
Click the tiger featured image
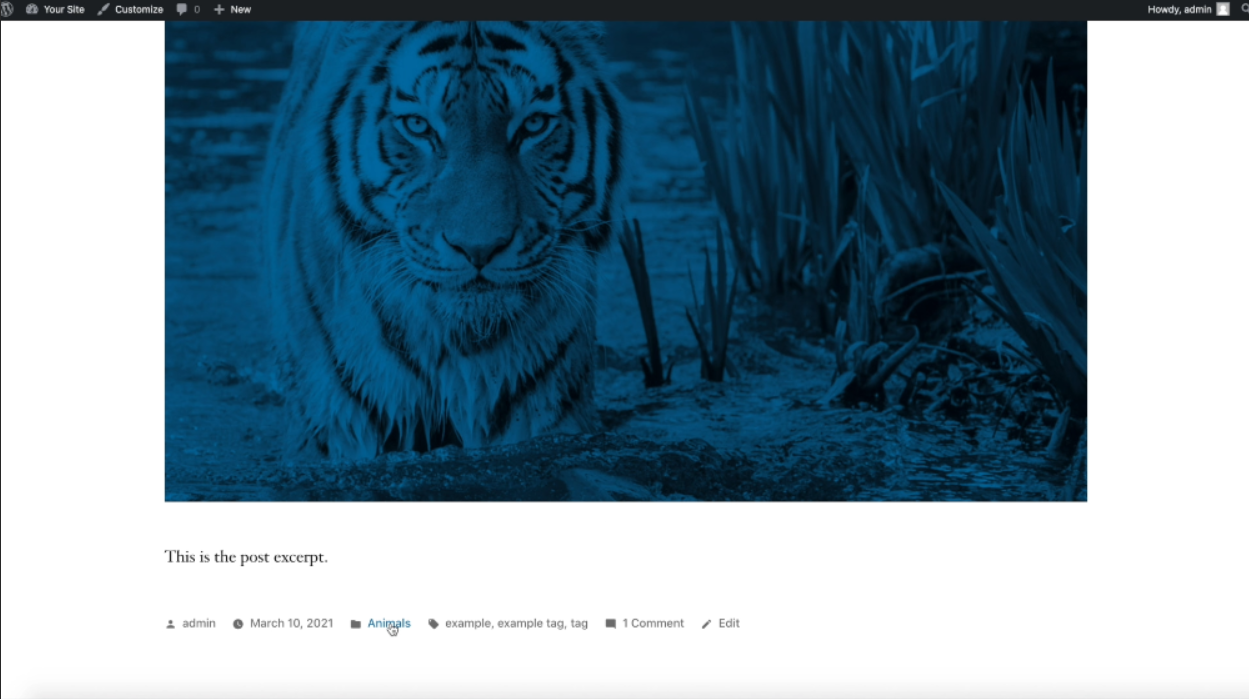pyautogui.click(x=626, y=261)
